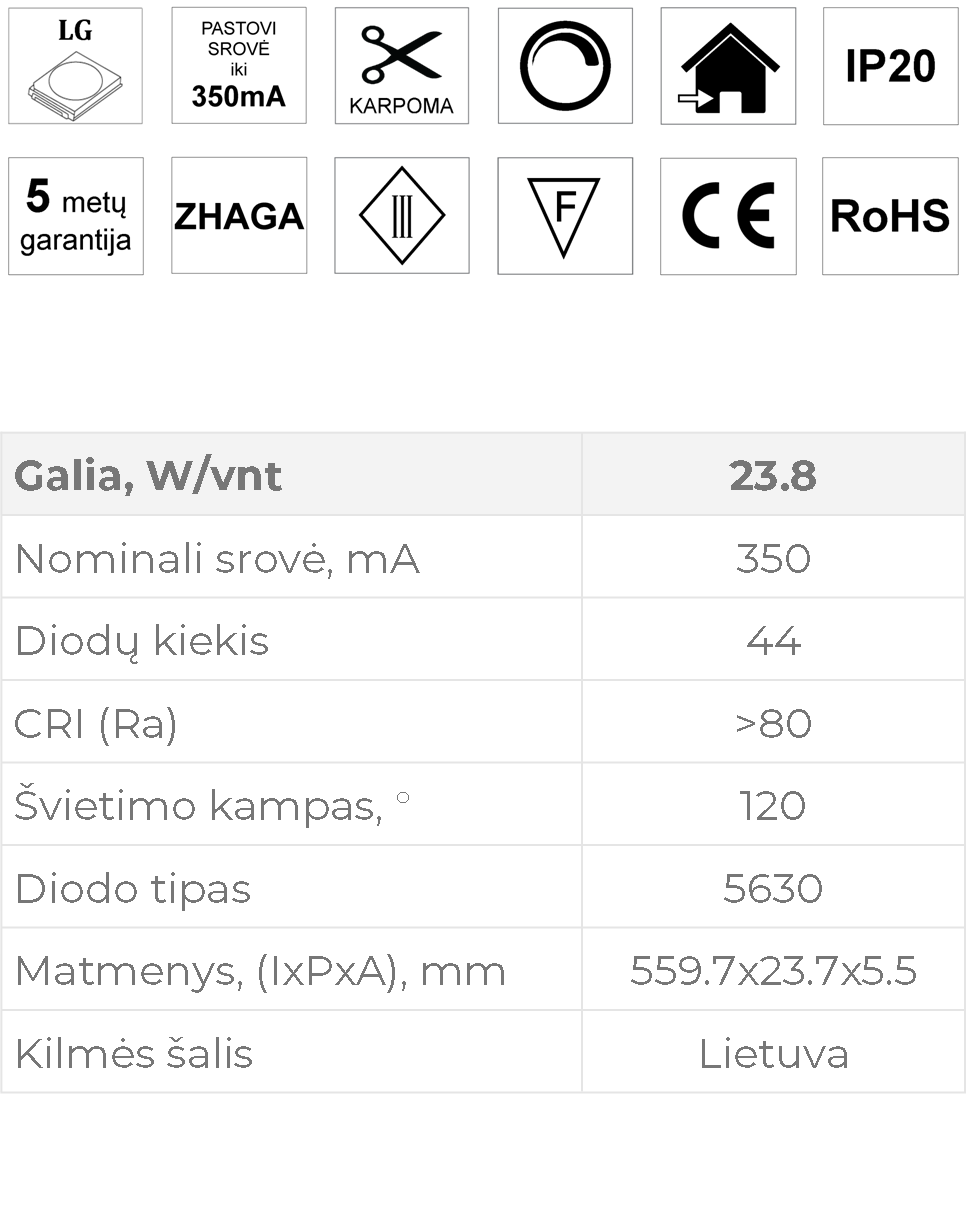Click the scissors KARPOMA icon

pos(401,66)
